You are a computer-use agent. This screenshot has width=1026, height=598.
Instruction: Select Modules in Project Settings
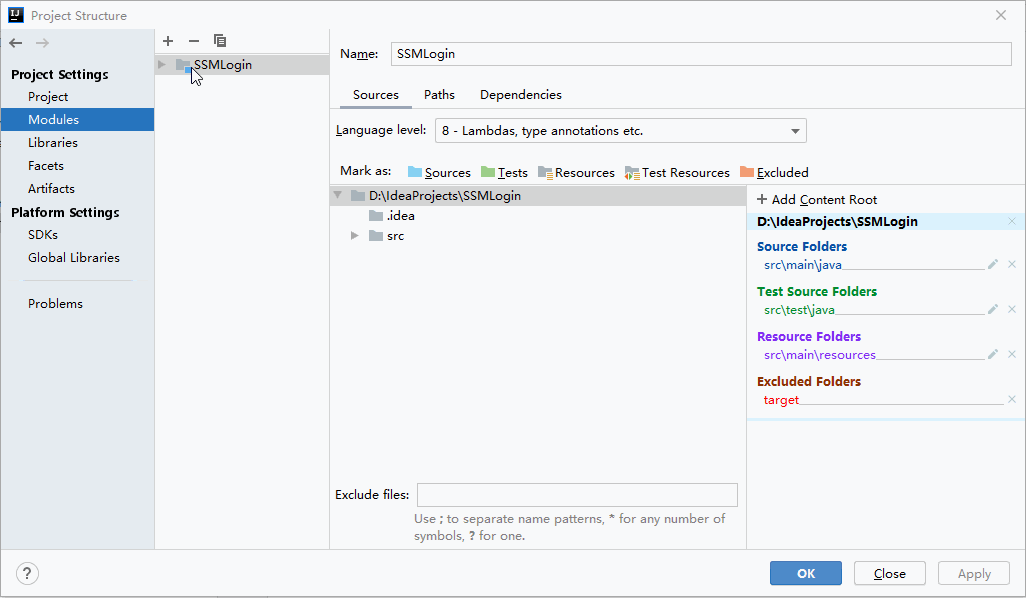77,120
